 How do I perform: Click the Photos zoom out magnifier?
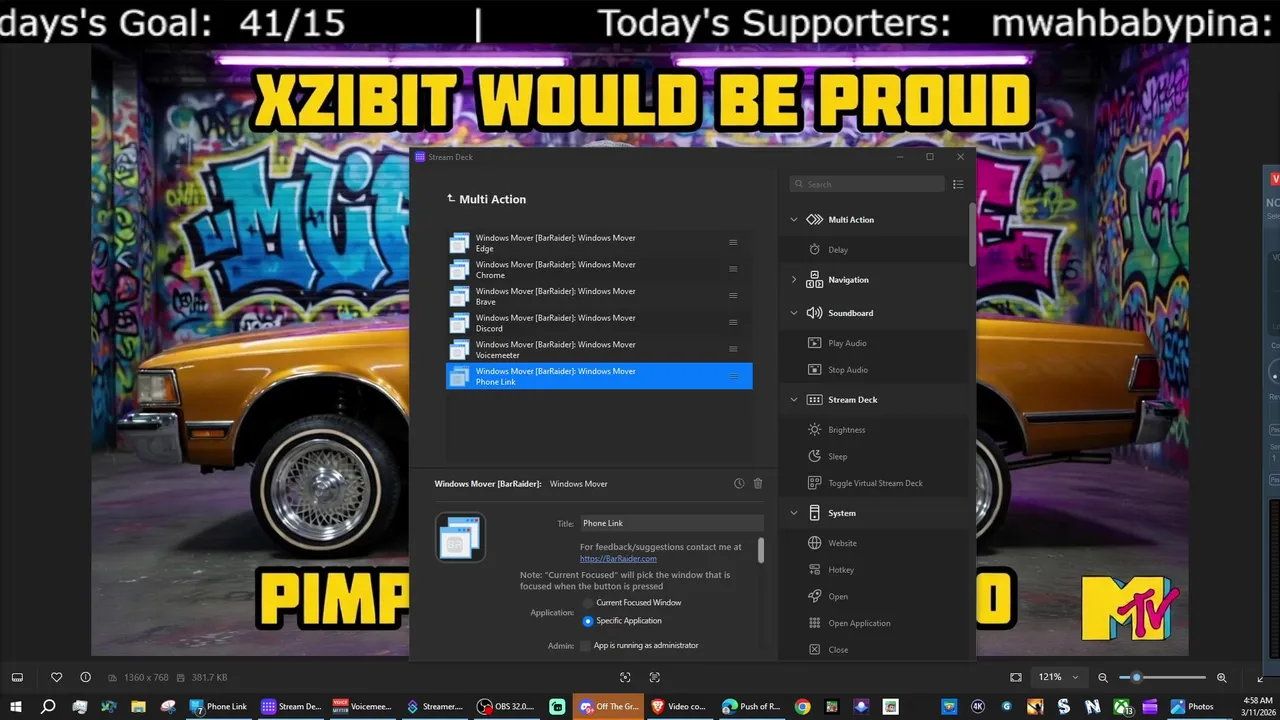coord(1103,677)
